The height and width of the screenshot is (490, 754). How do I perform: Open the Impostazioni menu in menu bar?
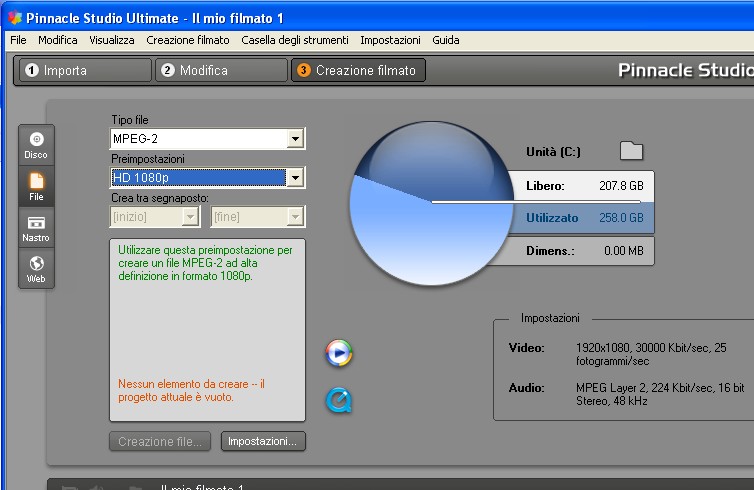click(x=390, y=40)
